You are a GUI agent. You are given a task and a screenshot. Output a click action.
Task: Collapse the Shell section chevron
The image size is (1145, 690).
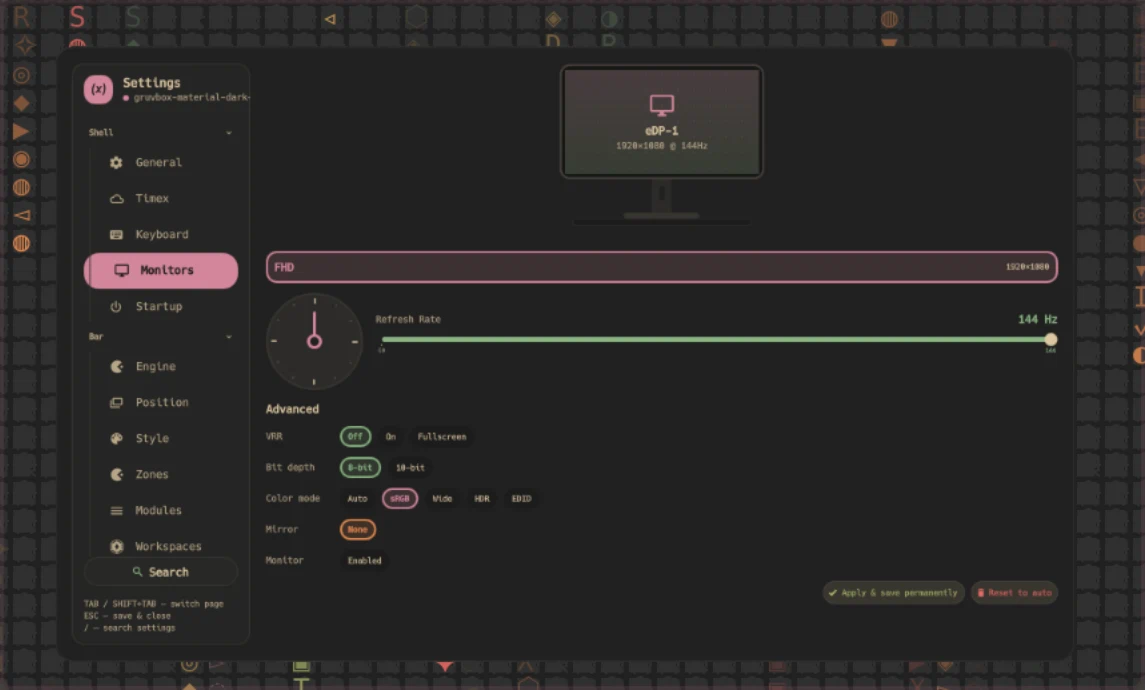coord(229,133)
